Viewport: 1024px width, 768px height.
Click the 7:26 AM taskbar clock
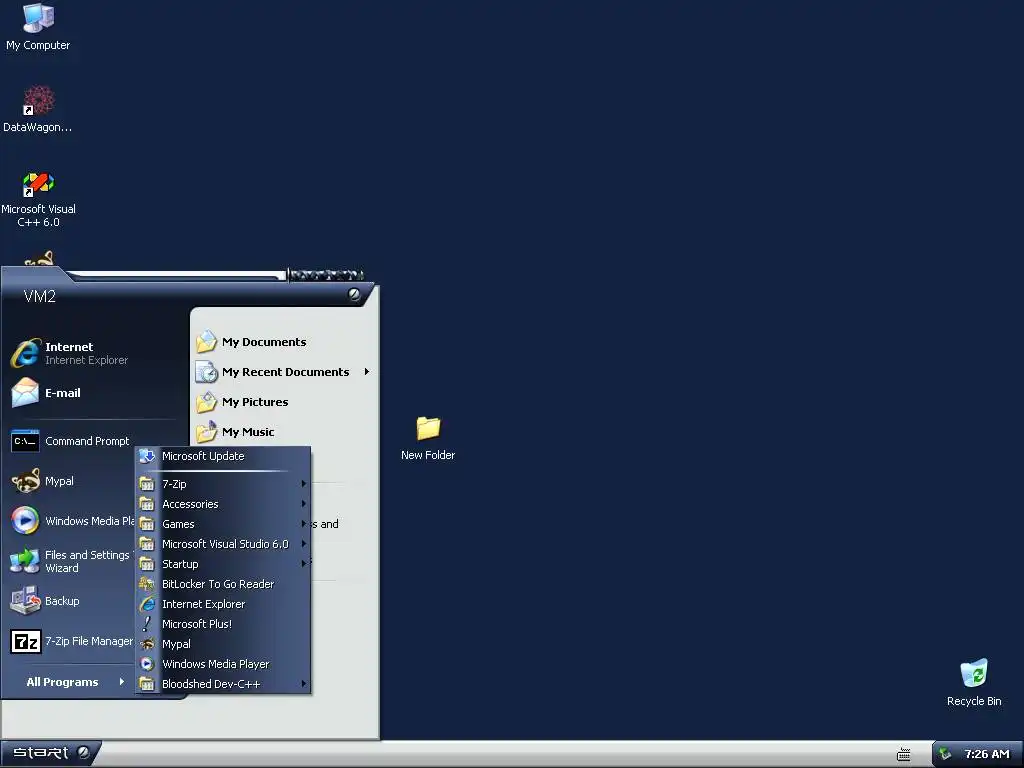pos(987,754)
